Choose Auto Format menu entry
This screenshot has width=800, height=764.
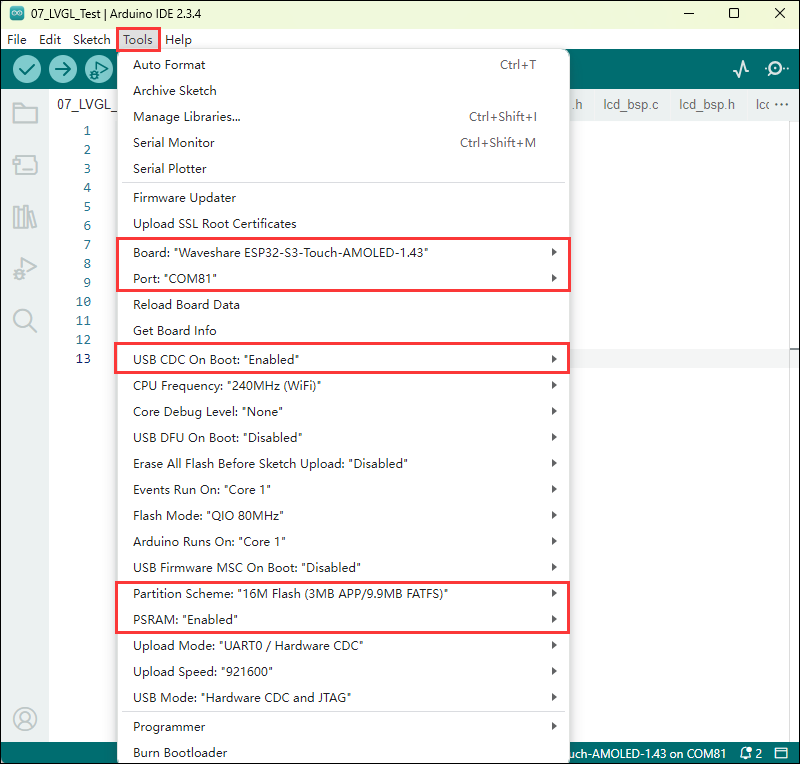169,65
